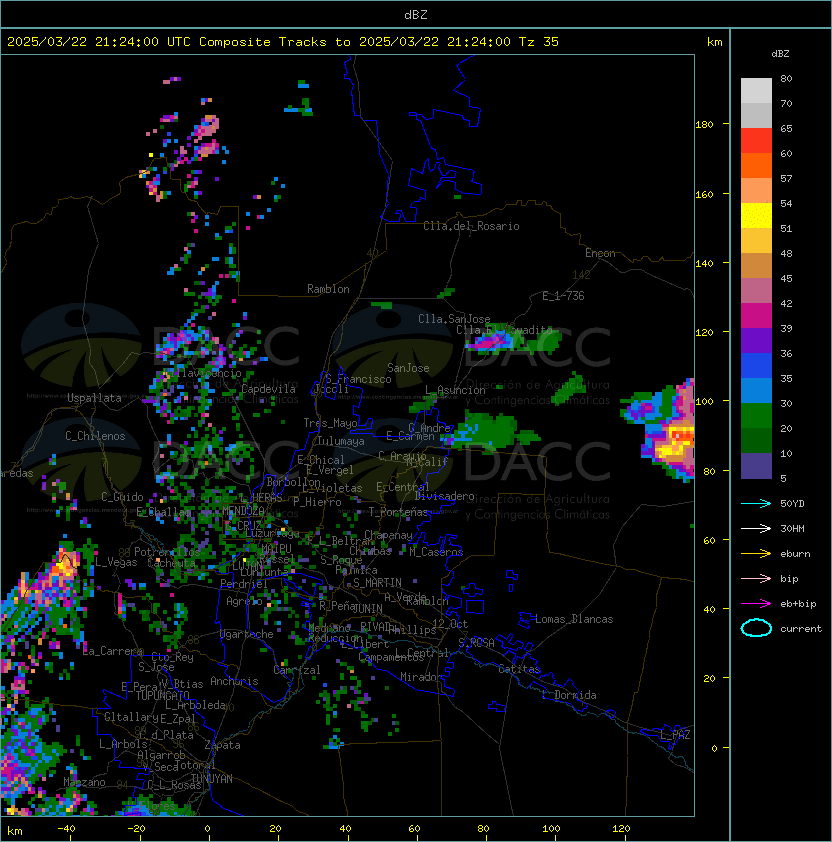Click the 'L_Asuncion' map label
This screenshot has width=832, height=842.
pos(455,390)
